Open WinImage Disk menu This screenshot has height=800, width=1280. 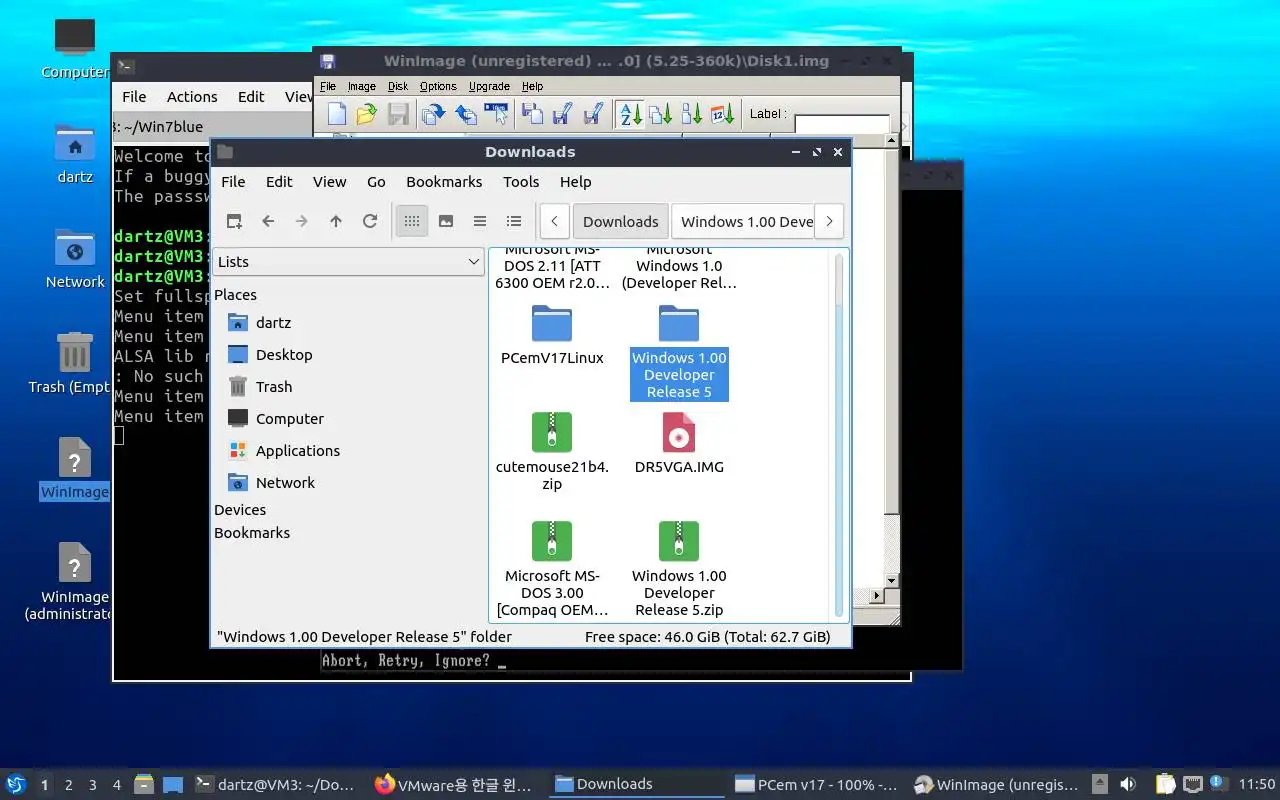[398, 86]
